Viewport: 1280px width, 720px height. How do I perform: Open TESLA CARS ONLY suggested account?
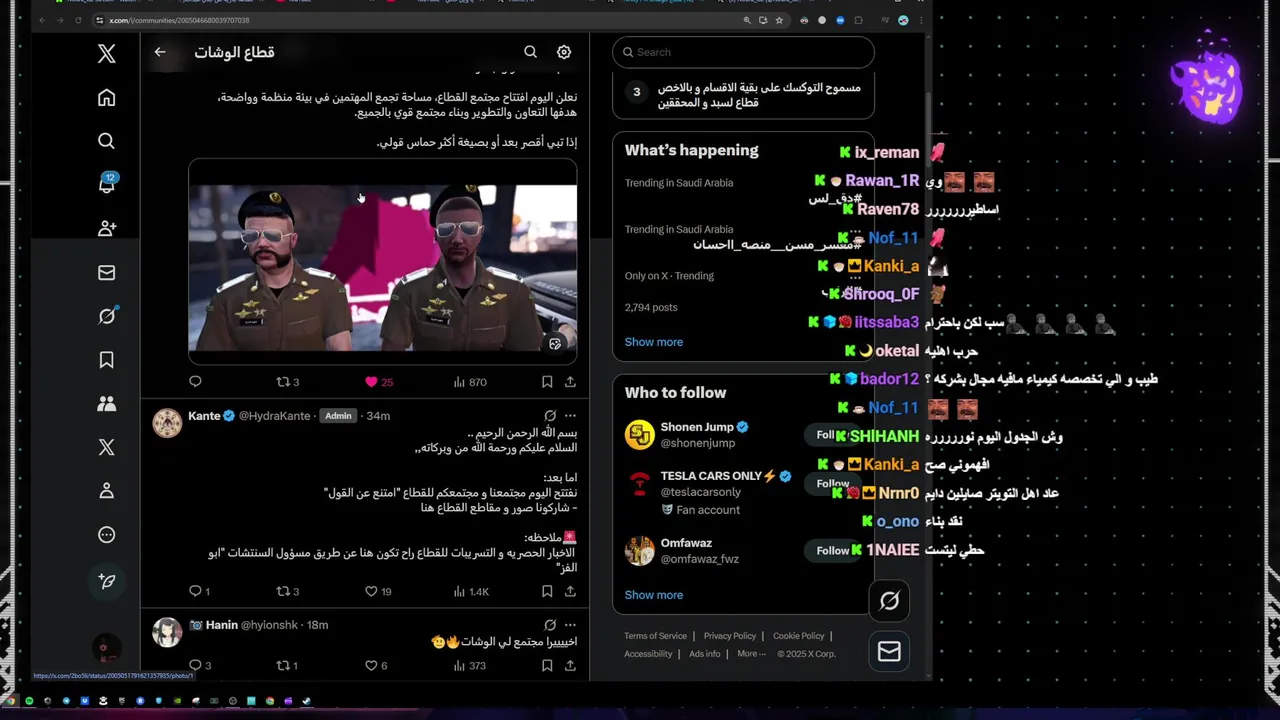711,476
